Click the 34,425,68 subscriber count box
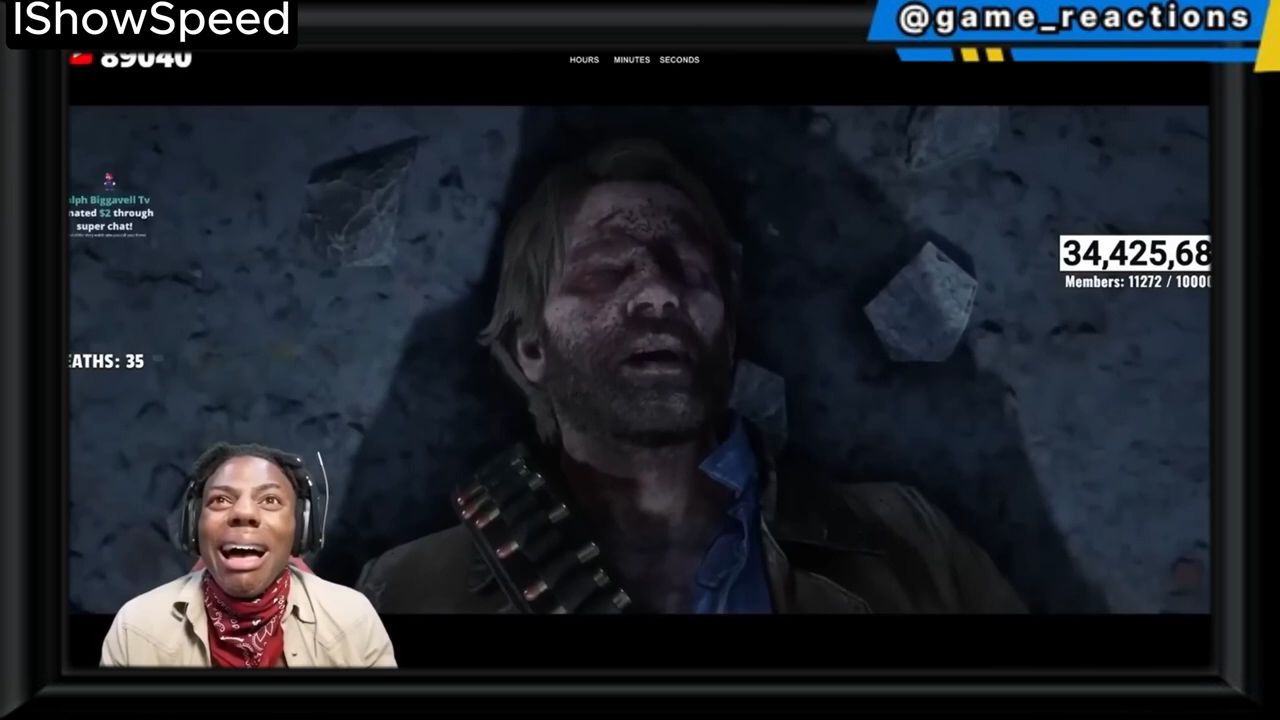The height and width of the screenshot is (720, 1280). point(1135,254)
